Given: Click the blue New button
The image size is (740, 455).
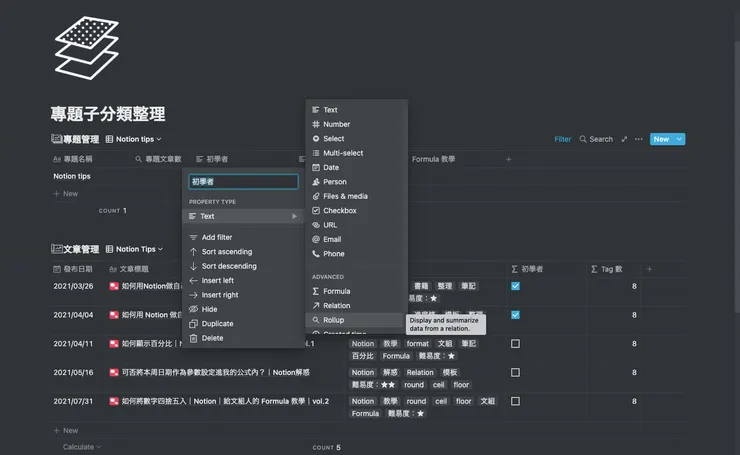Looking at the screenshot, I should coord(662,139).
